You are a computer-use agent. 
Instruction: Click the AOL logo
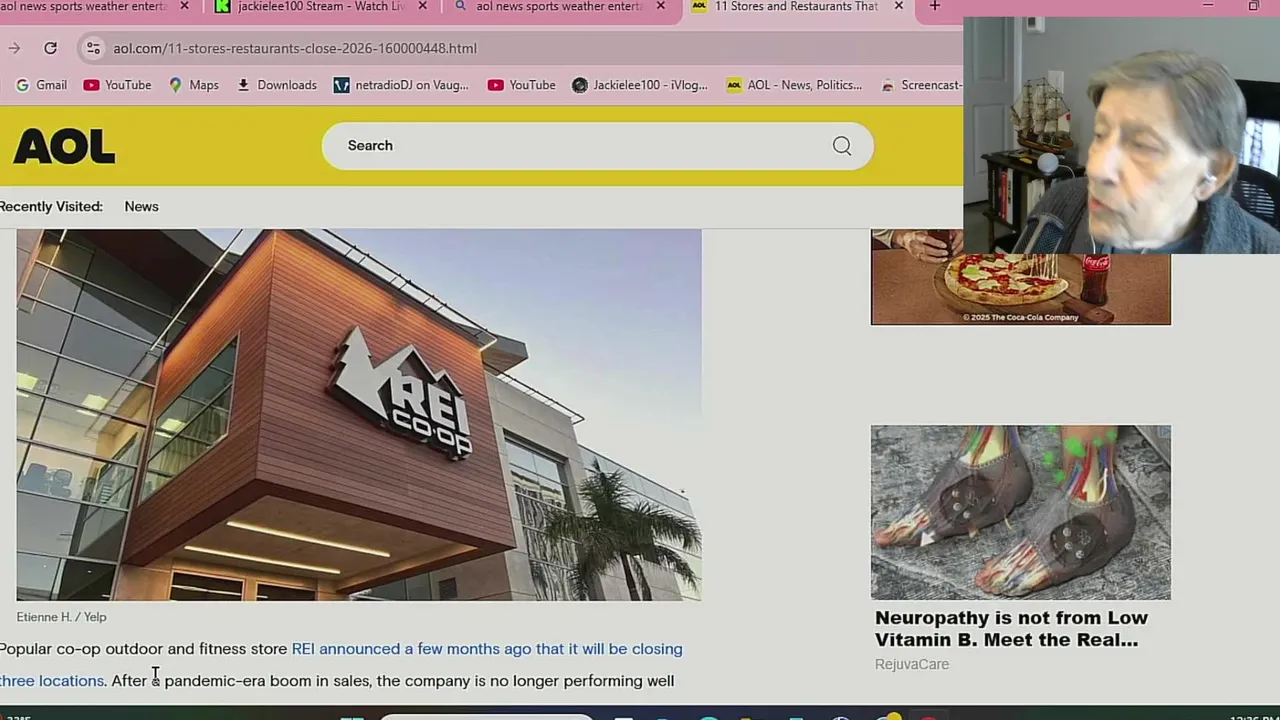coord(64,147)
